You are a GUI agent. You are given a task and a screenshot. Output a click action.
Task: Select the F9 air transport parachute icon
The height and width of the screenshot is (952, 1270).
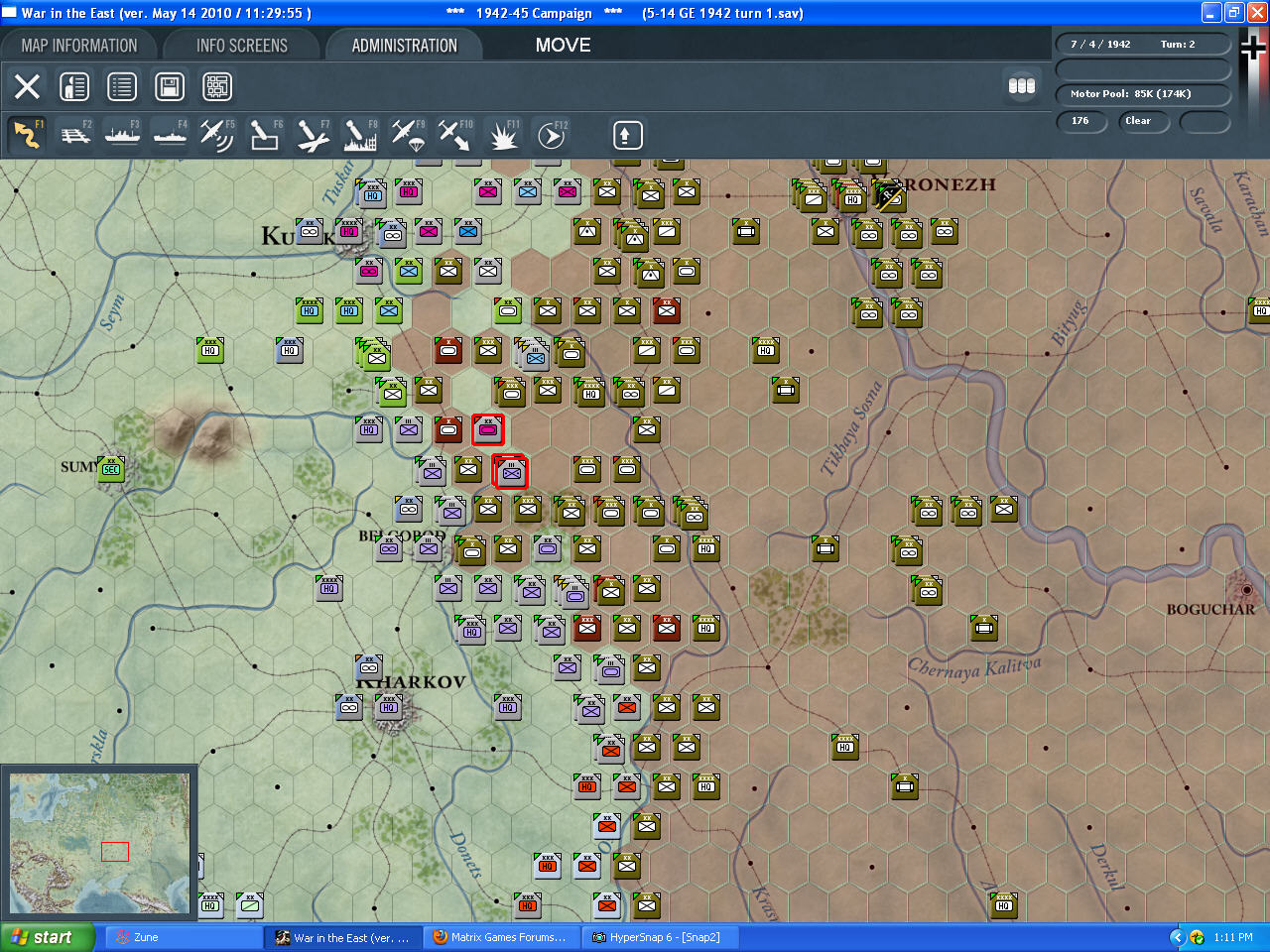point(408,135)
